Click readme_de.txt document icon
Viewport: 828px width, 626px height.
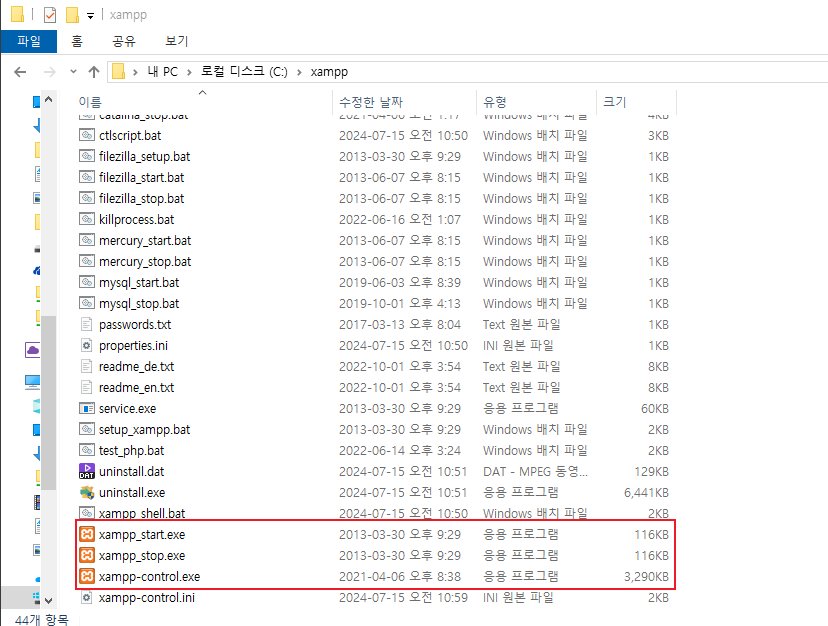pos(87,366)
